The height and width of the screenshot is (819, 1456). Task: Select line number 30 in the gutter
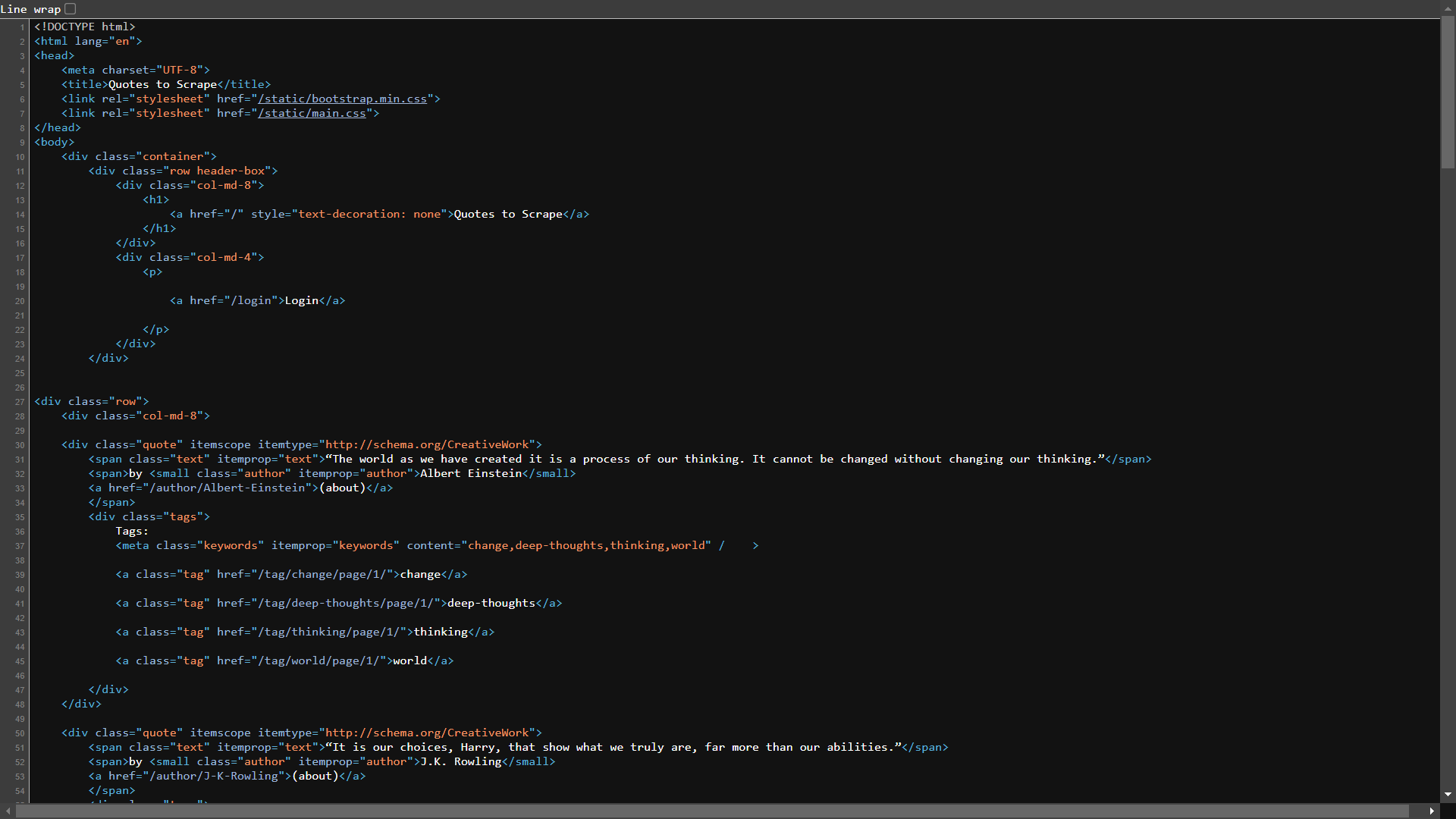[x=19, y=445]
